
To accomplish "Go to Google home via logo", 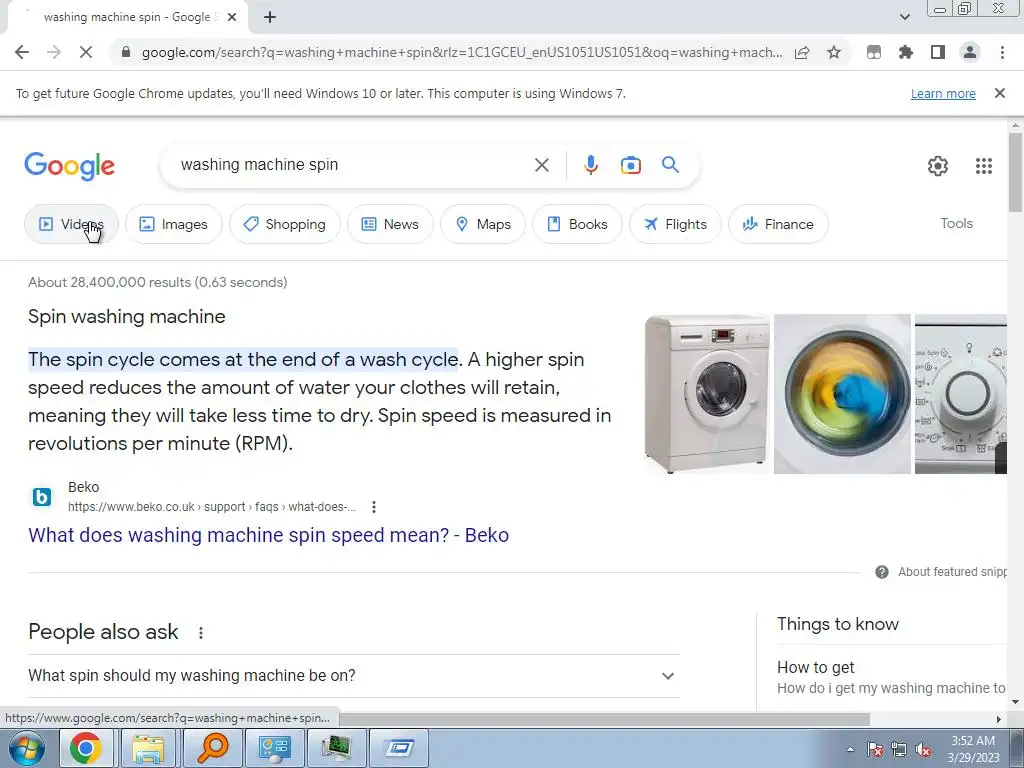I will pyautogui.click(x=69, y=166).
